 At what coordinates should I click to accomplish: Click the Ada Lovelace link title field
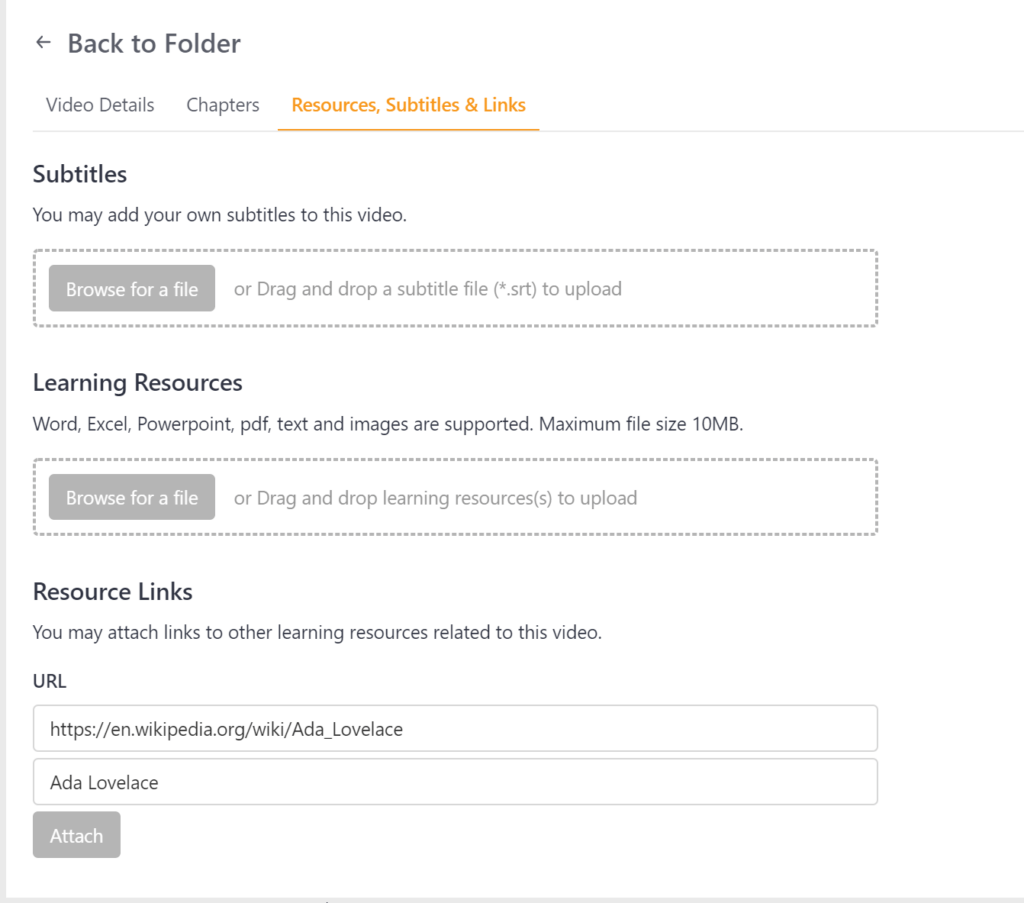coord(455,782)
